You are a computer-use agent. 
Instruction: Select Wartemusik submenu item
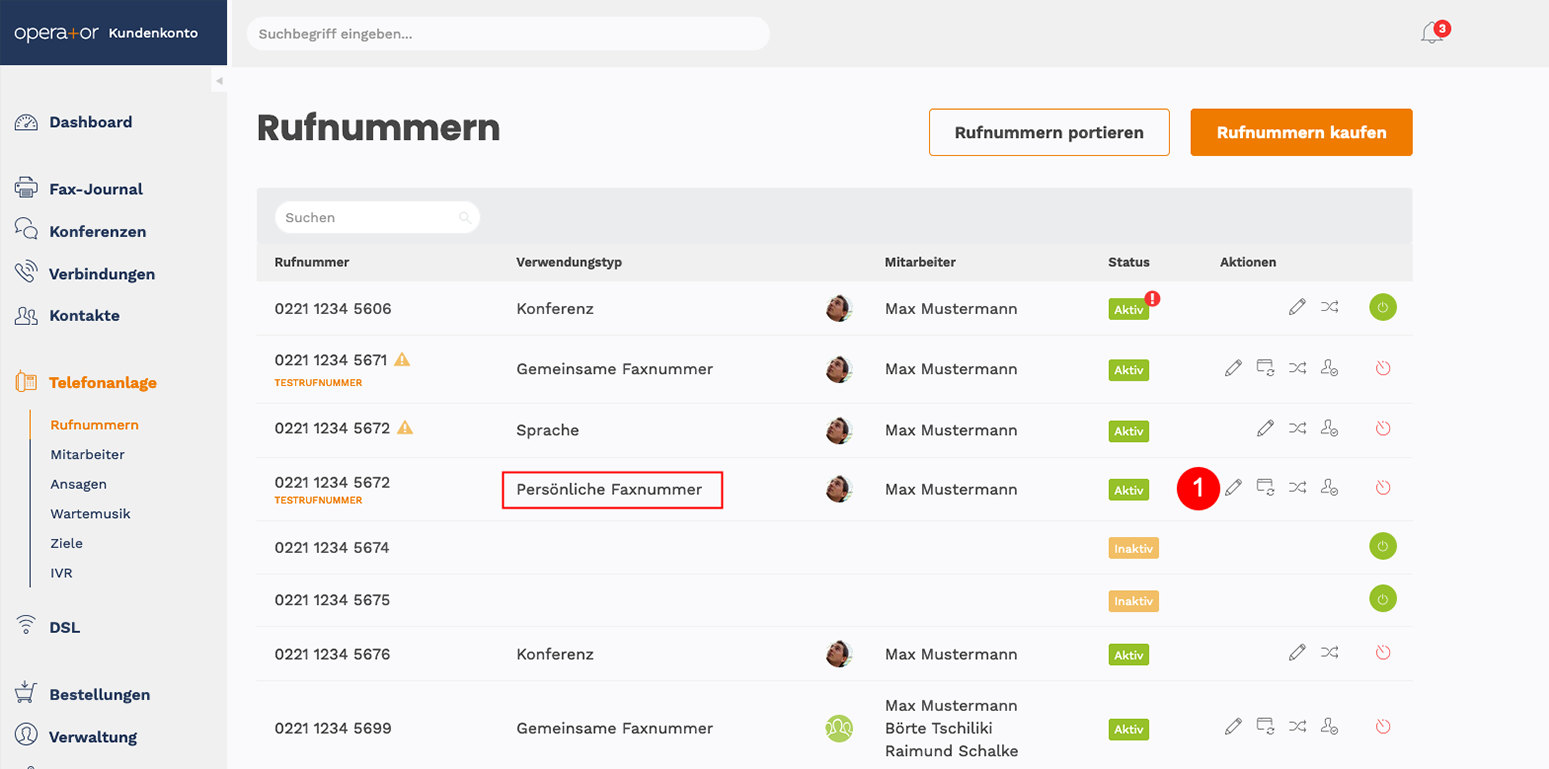[x=90, y=514]
